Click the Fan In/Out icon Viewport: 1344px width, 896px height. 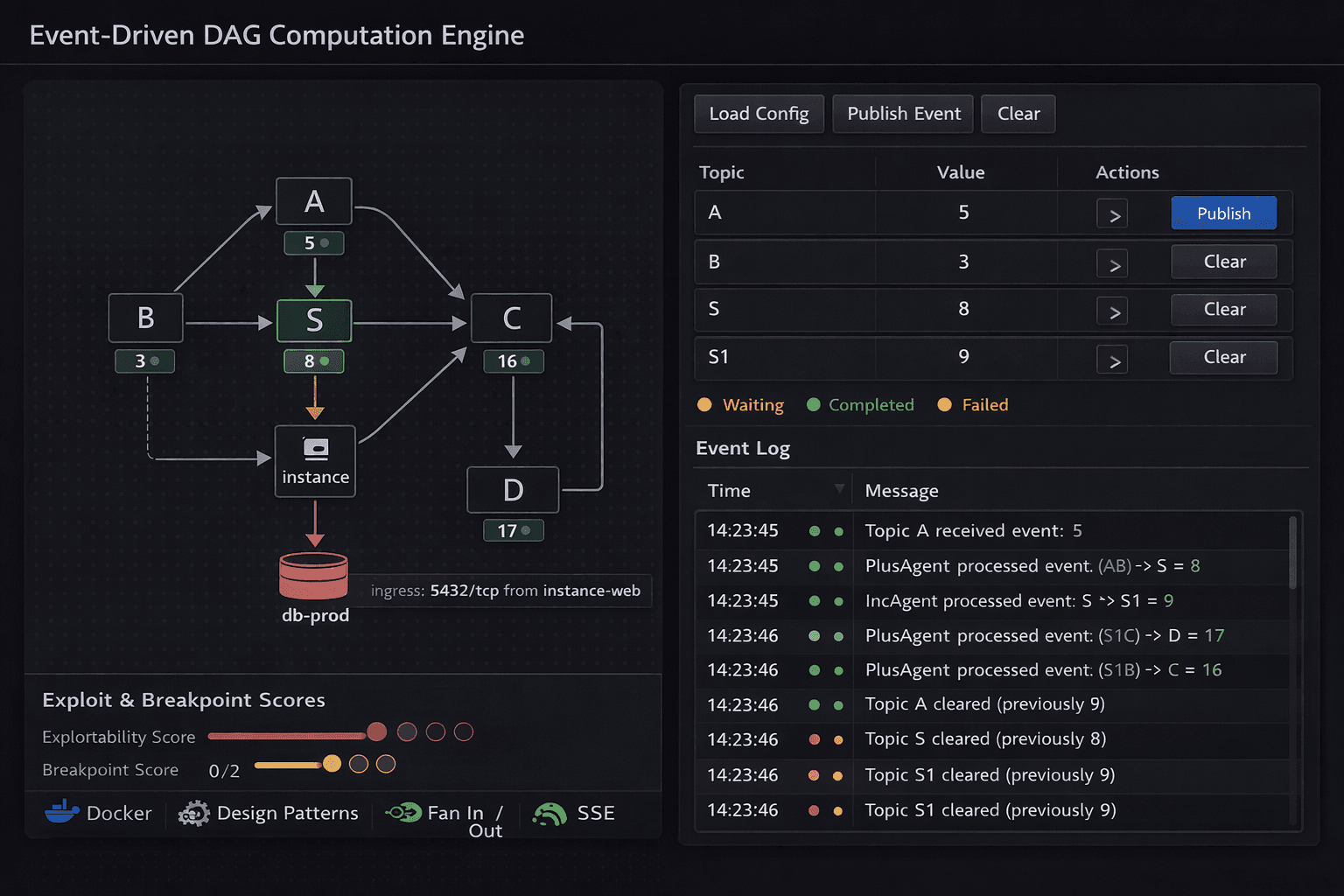click(x=405, y=812)
